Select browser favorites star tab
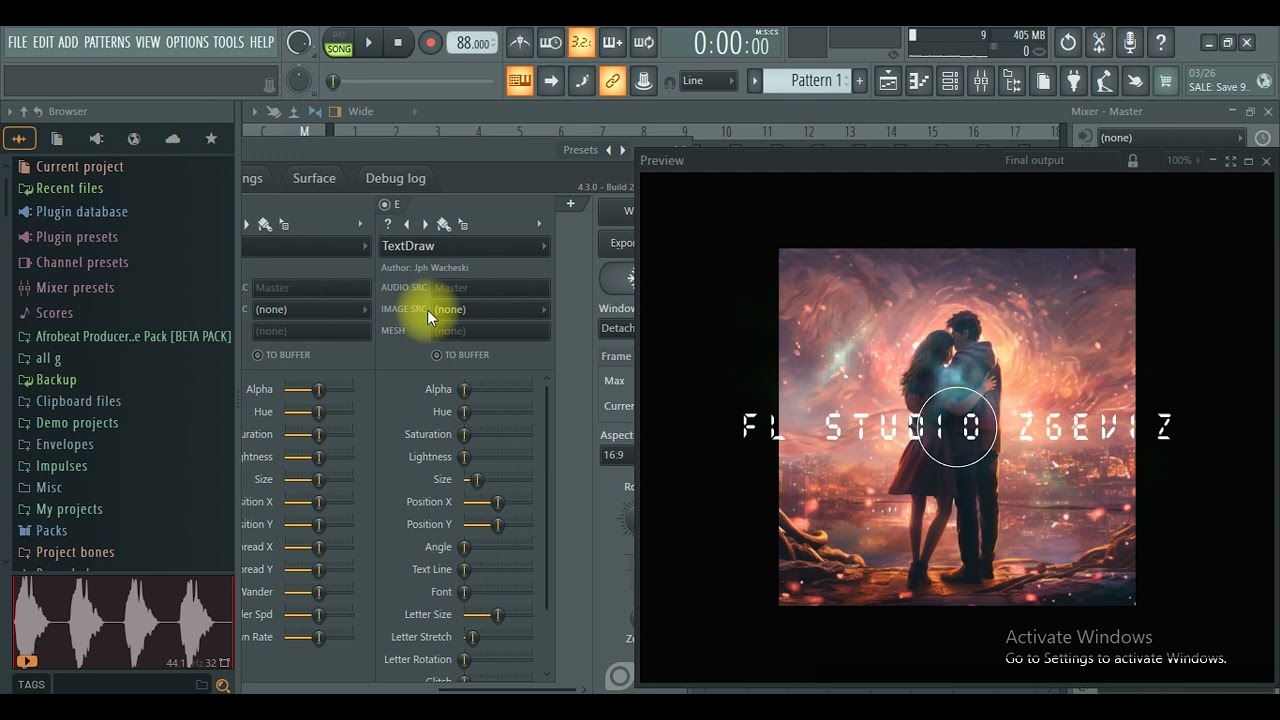Screen dimensions: 1280x720 211,139
